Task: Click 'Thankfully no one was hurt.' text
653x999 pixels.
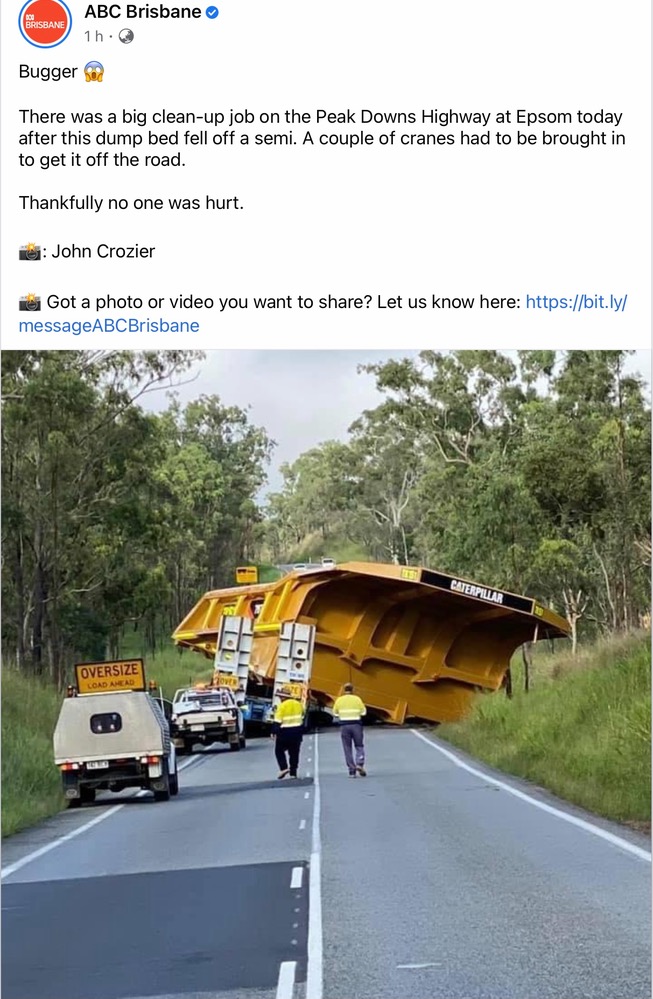Action: [131, 203]
